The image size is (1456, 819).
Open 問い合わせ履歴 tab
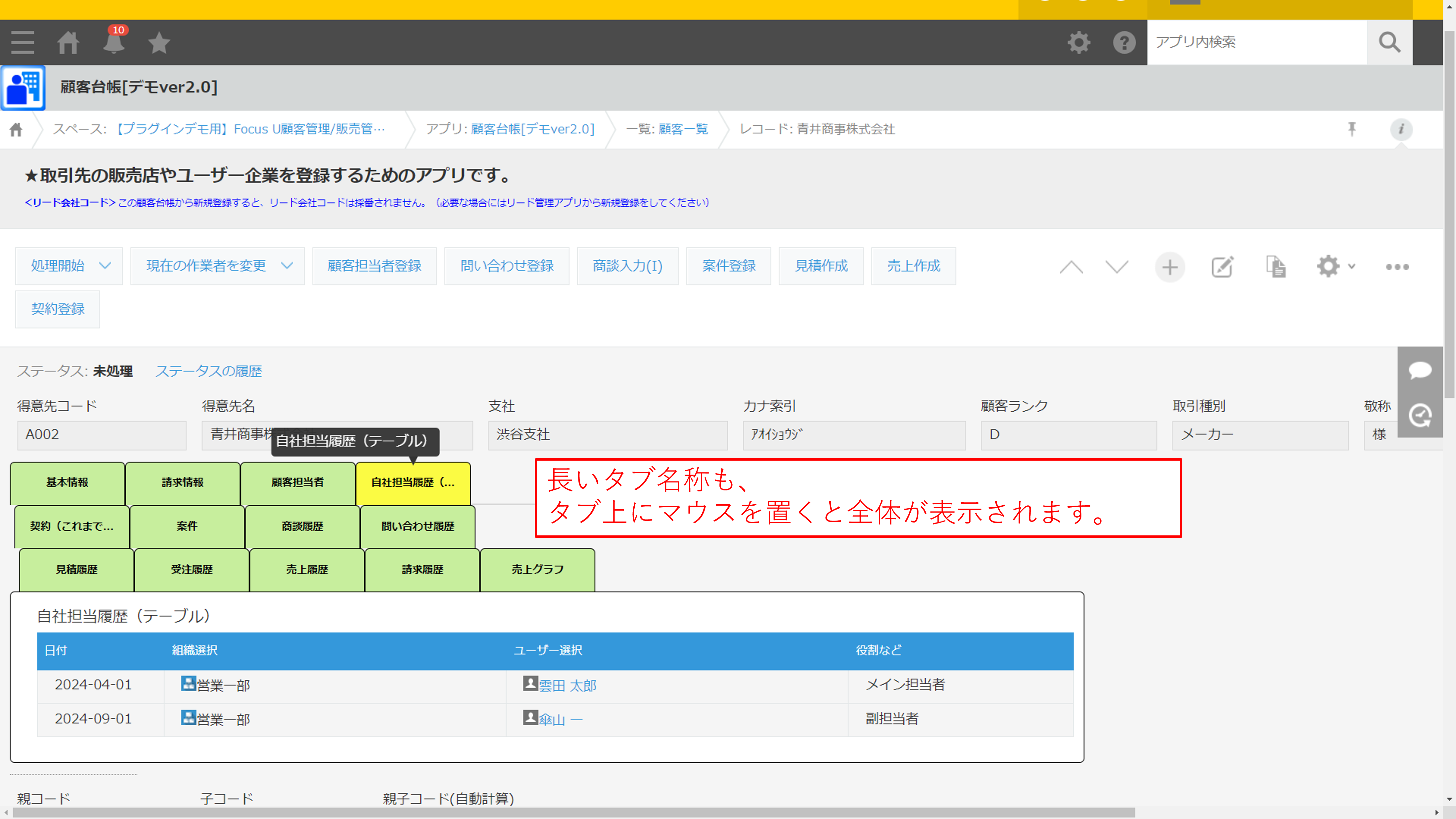[x=418, y=526]
